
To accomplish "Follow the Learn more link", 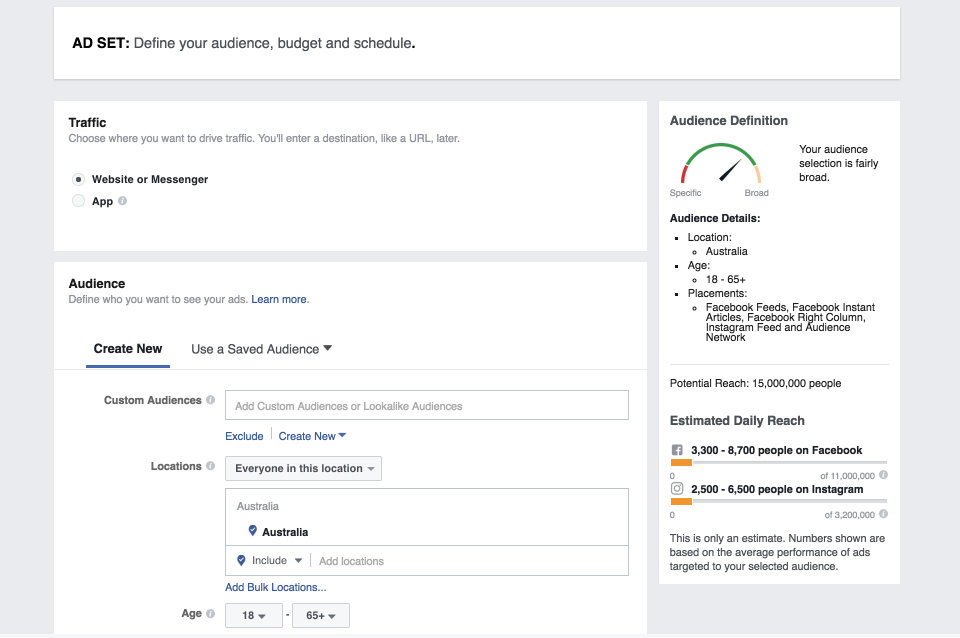I will (279, 299).
